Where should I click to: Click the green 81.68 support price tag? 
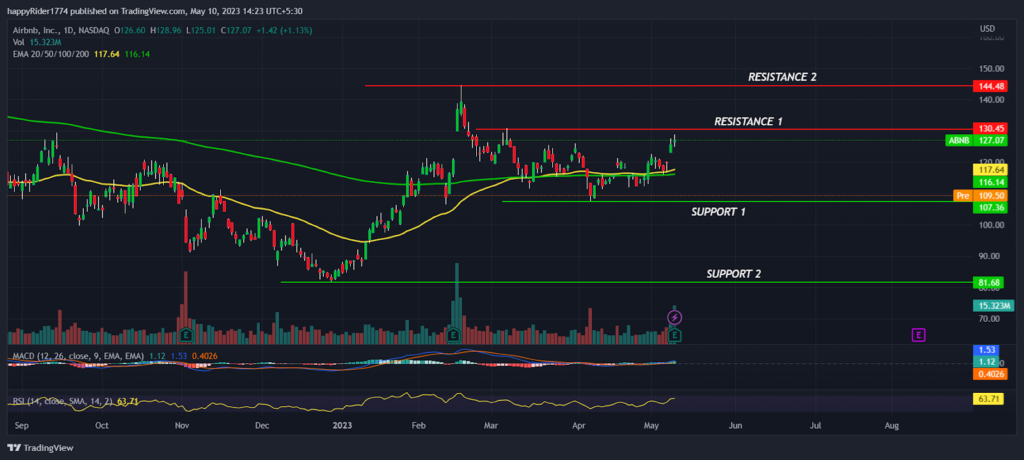pyautogui.click(x=989, y=282)
